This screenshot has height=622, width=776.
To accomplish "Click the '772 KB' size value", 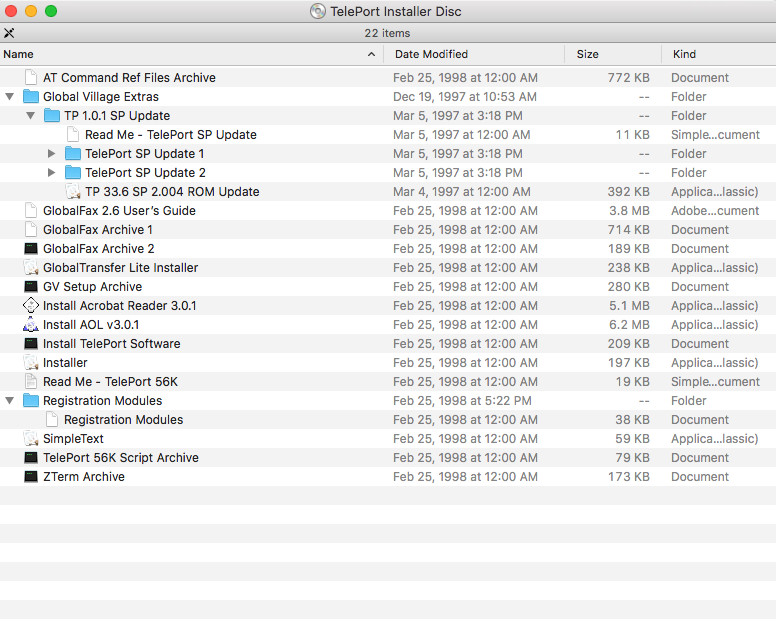I will pyautogui.click(x=629, y=77).
